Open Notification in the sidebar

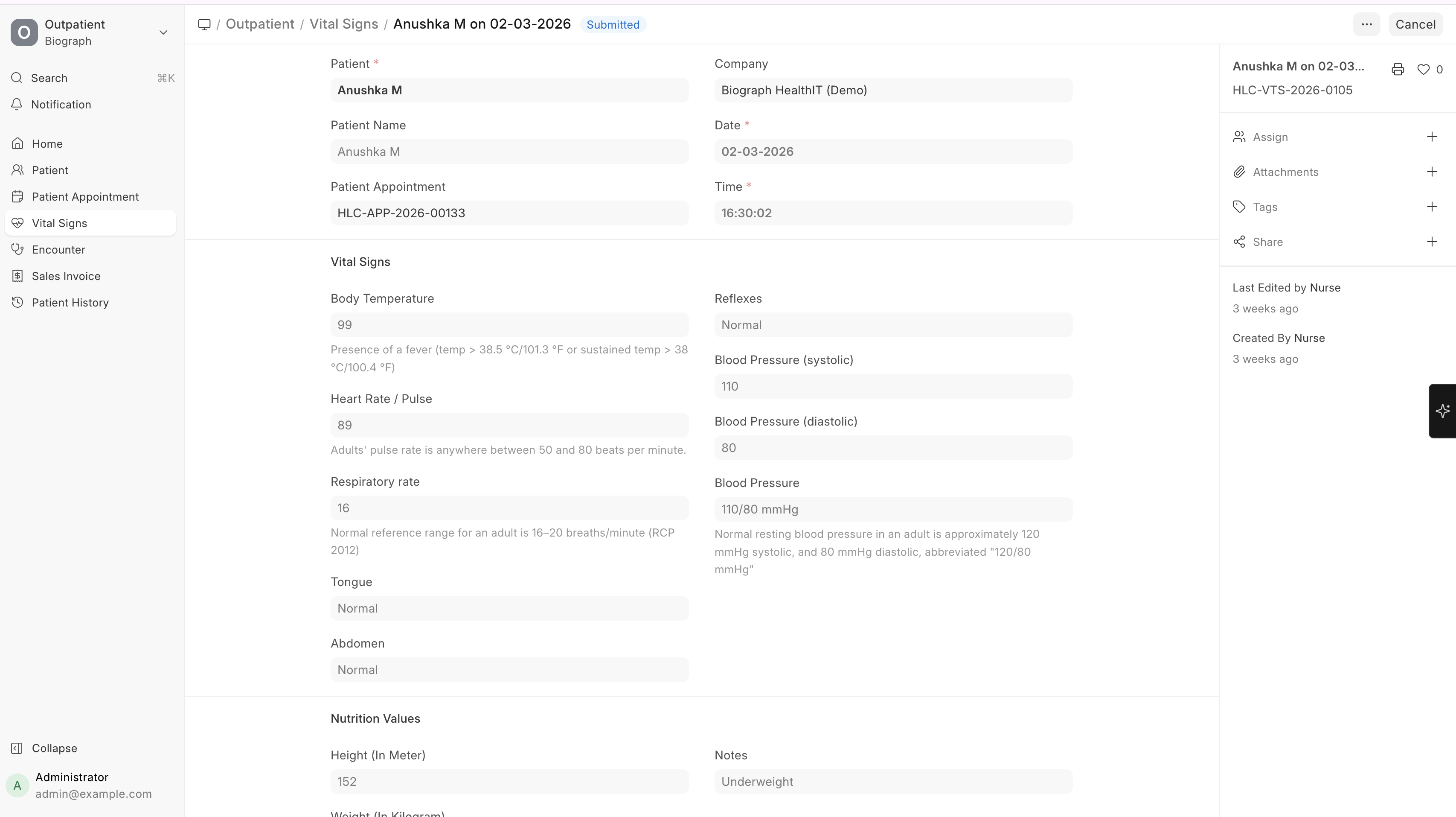click(61, 105)
